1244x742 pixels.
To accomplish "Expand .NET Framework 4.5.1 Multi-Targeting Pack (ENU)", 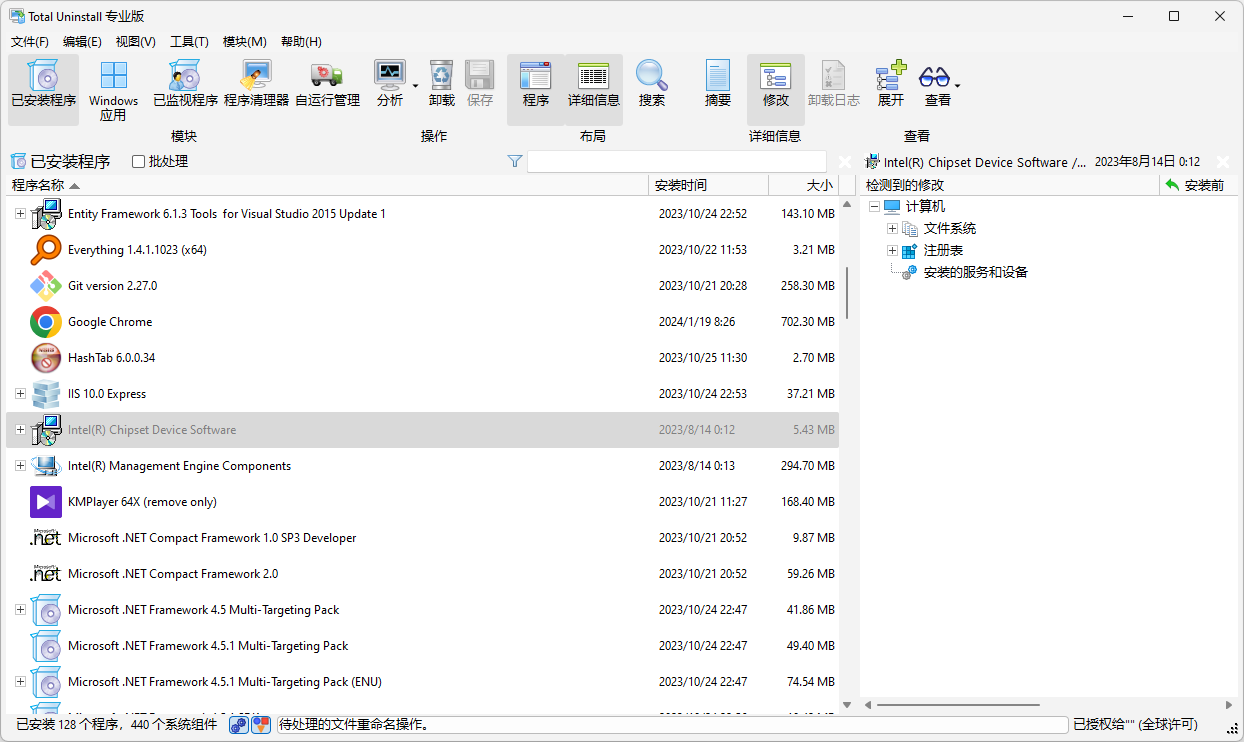I will [x=20, y=682].
